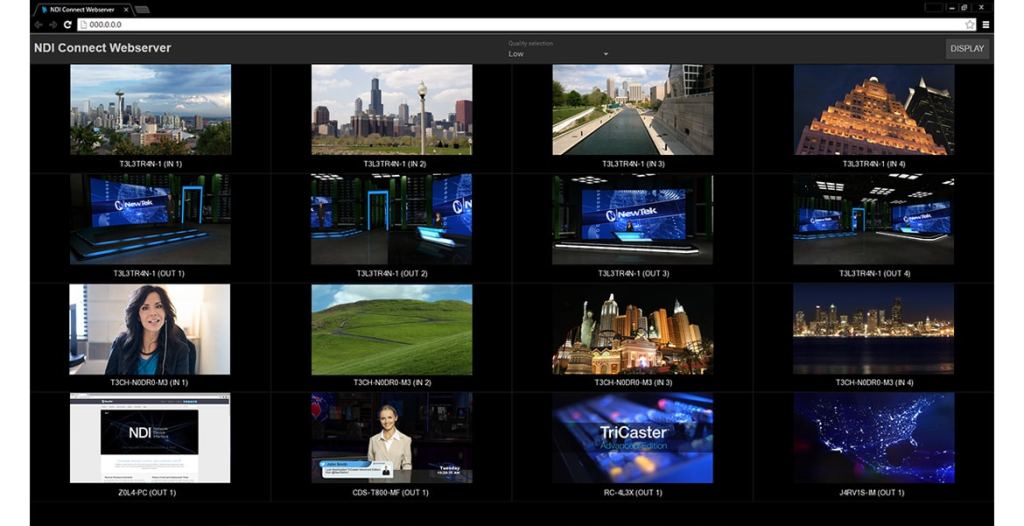Image resolution: width=1024 pixels, height=526 pixels.
Task: Close the NDI Connect Webserver tab
Action: 124,9
